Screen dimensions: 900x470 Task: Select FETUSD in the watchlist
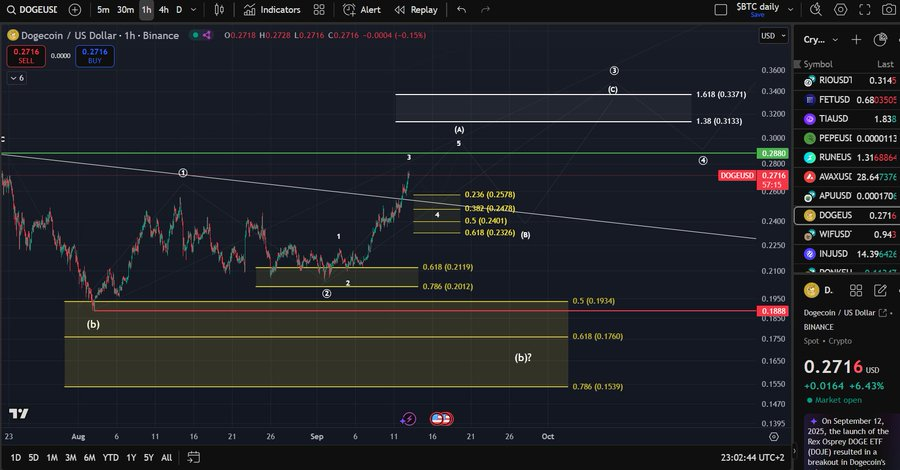[x=849, y=99]
